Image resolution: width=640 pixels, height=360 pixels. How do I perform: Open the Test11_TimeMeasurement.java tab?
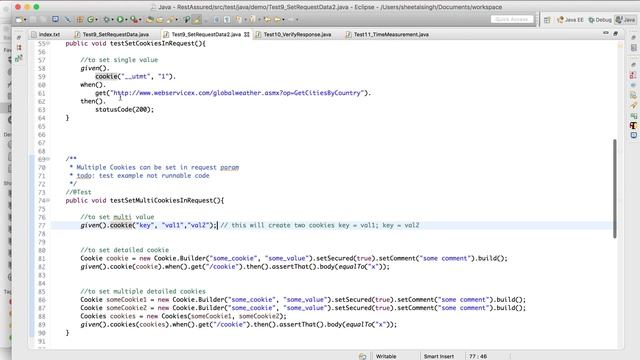[x=387, y=35]
